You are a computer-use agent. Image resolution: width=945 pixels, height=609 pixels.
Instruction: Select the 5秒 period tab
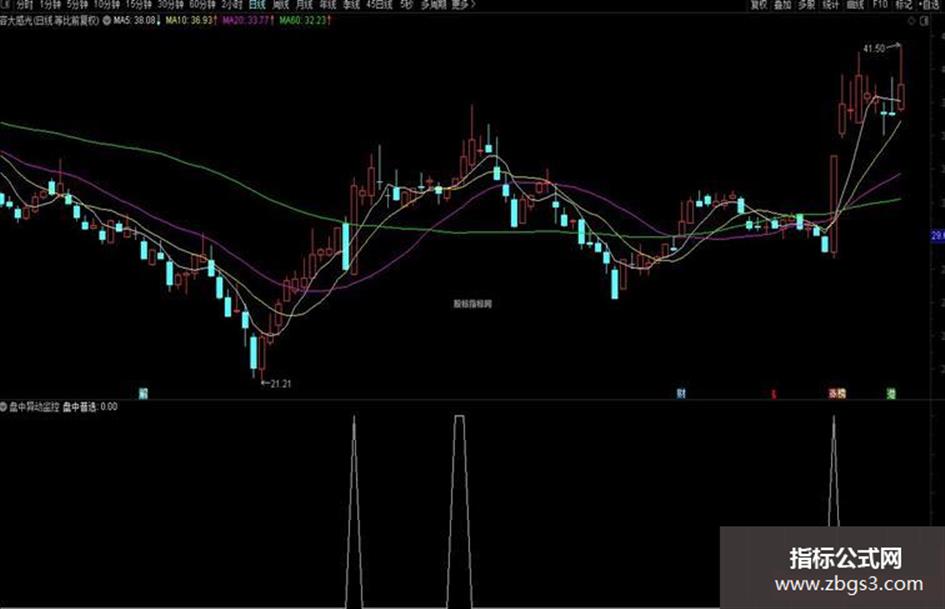pyautogui.click(x=406, y=4)
